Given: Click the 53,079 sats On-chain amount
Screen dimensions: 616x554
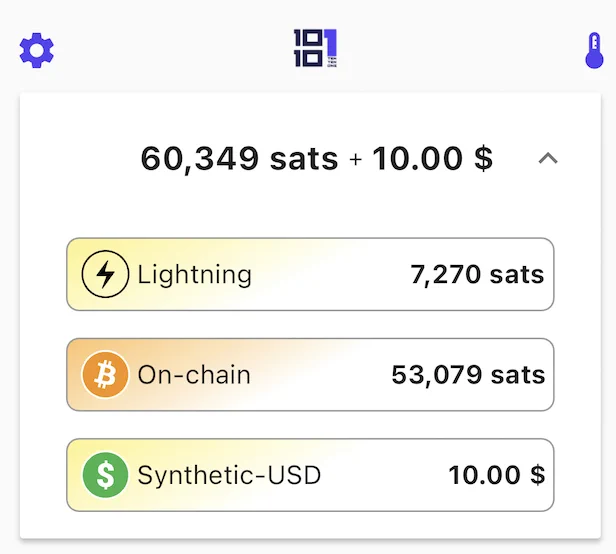Looking at the screenshot, I should (x=468, y=375).
